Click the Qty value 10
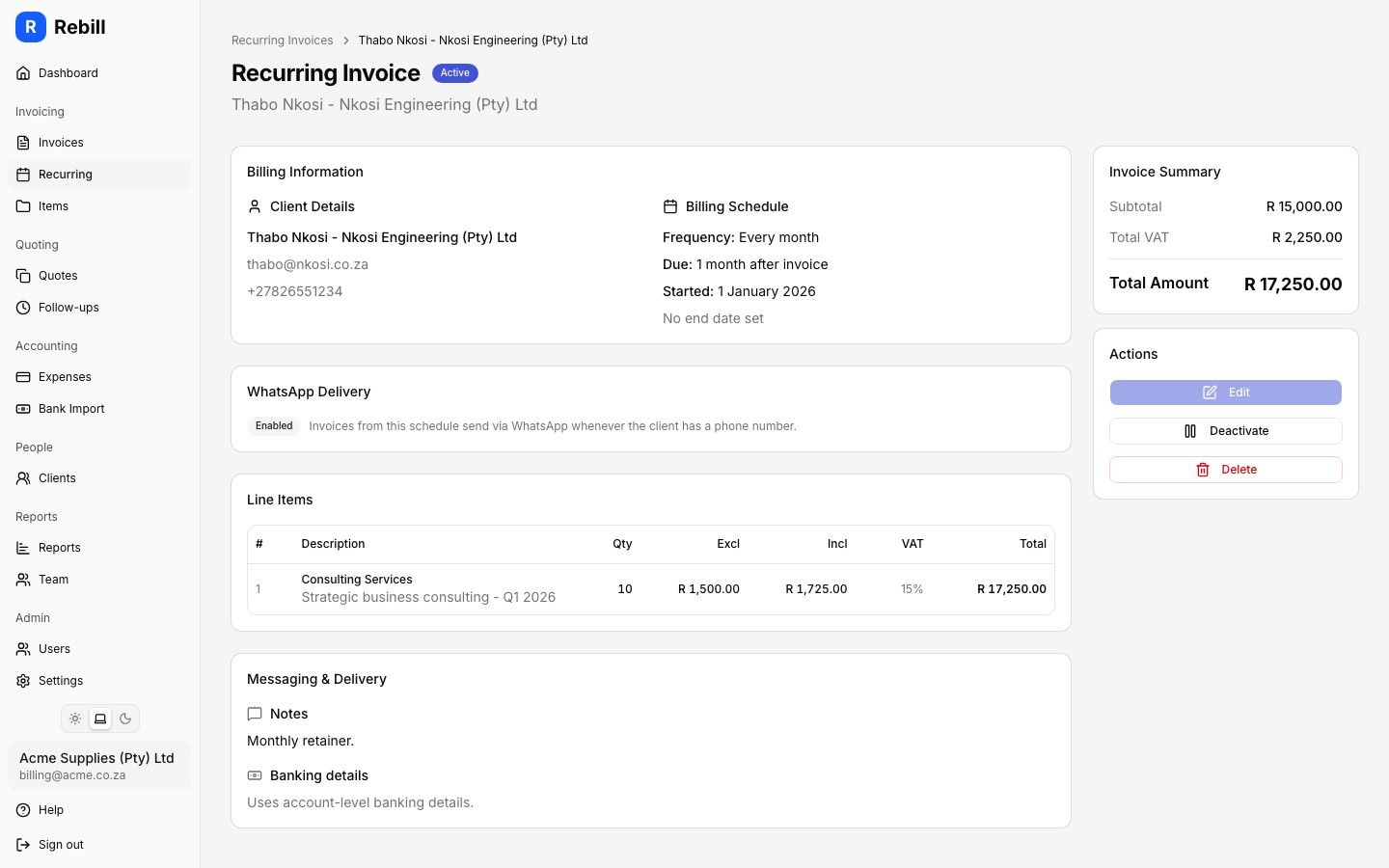Screen dimensions: 1389x868 pos(625,589)
